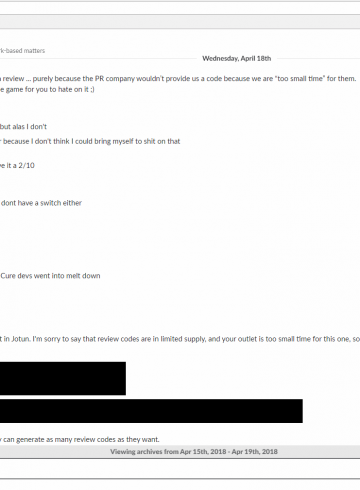Select the 'but alas I don't' message
Screen dimensions: 360x490
tap(23, 127)
